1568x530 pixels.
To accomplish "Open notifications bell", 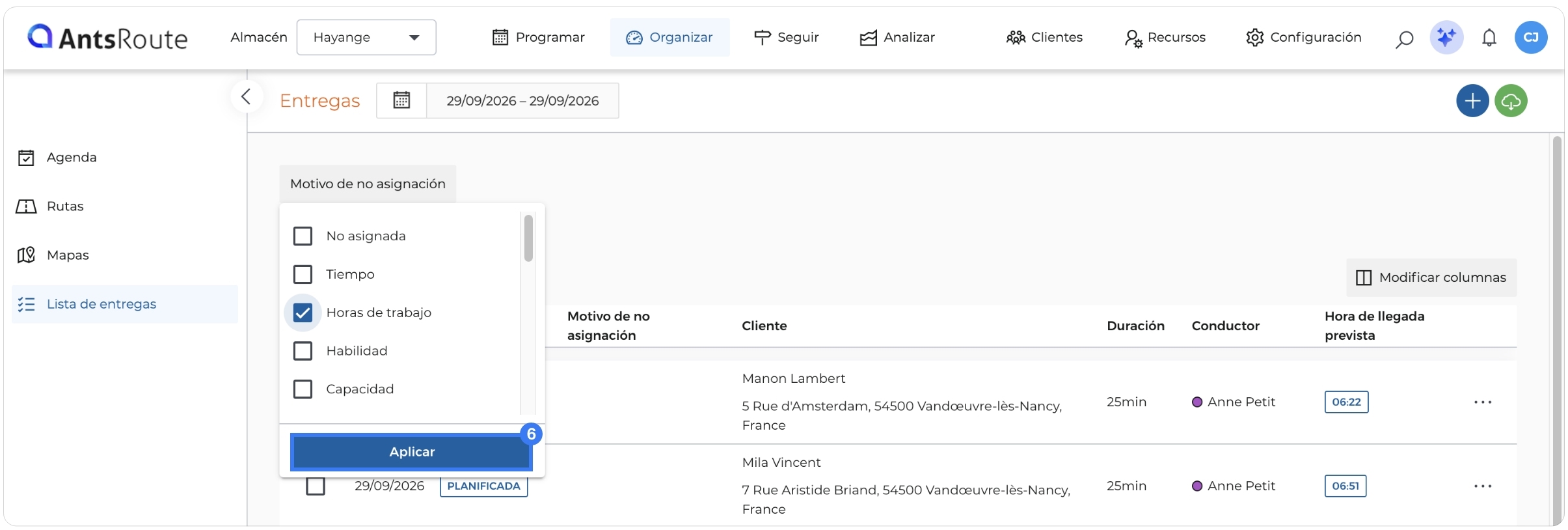I will tap(1489, 38).
